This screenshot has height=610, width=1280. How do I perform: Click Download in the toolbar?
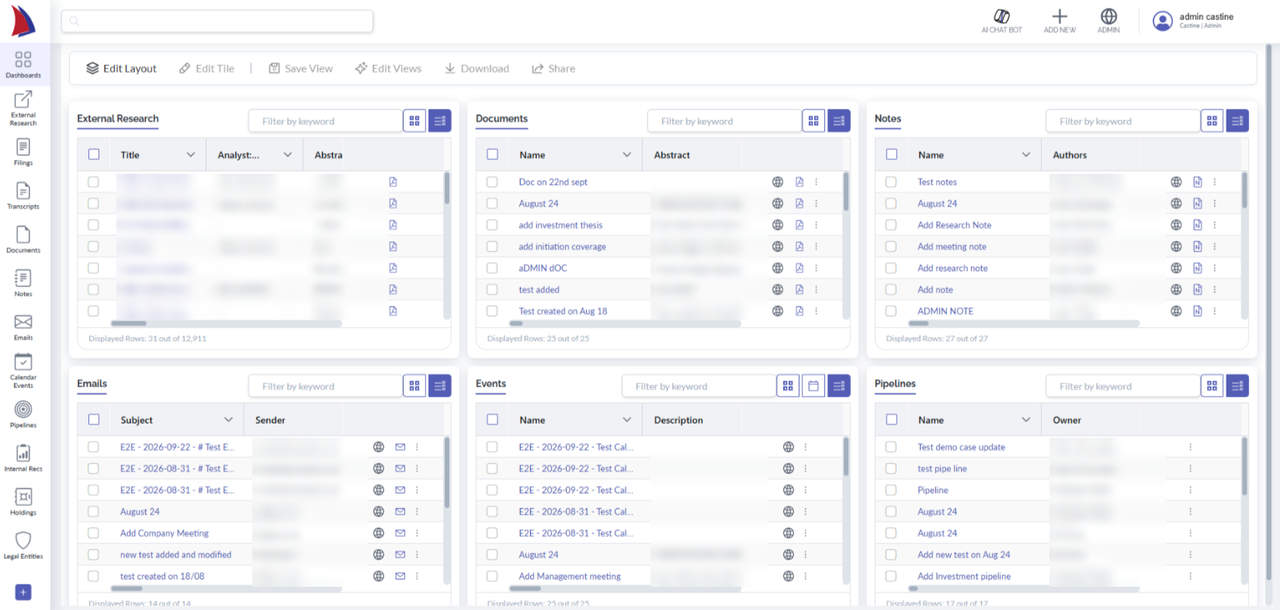[477, 68]
